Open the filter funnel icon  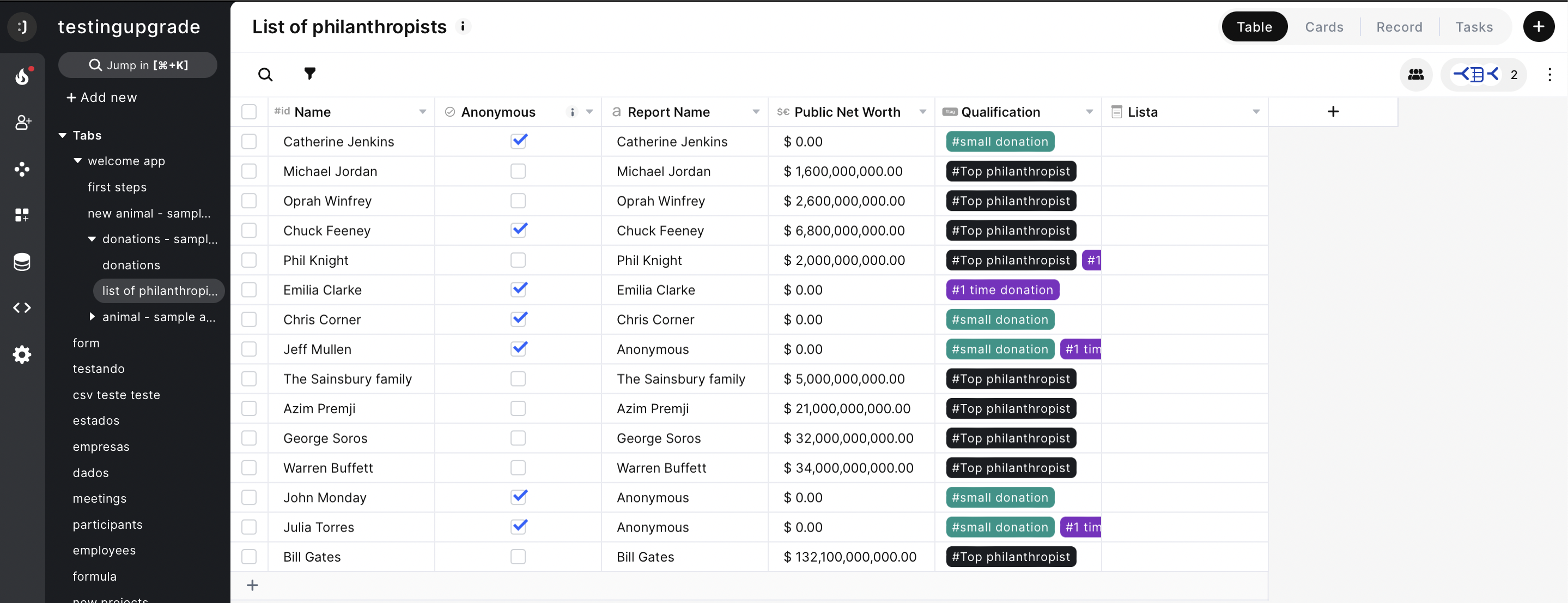click(310, 74)
